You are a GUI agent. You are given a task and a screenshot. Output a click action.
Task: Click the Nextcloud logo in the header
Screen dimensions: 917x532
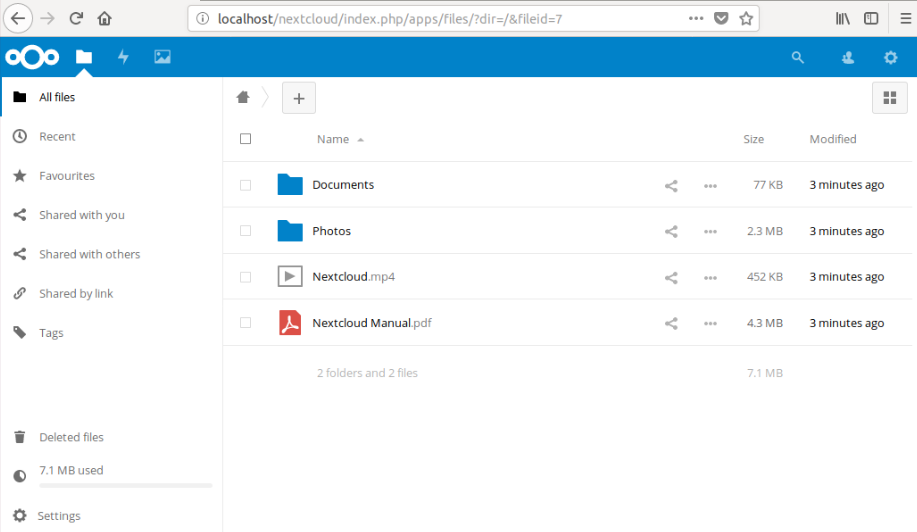point(32,57)
